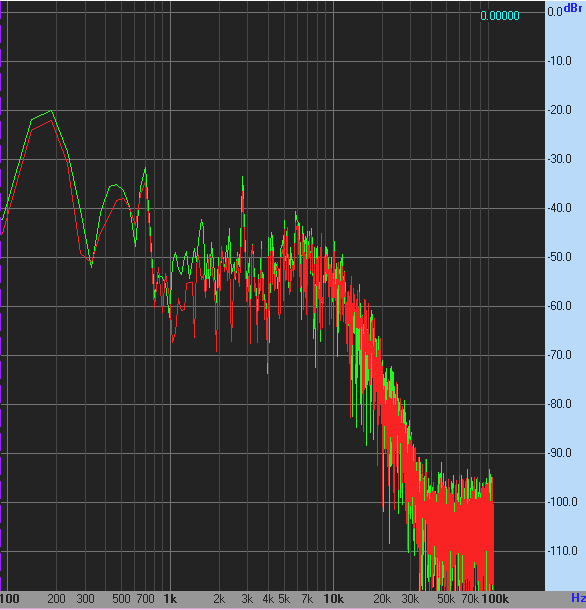
Task: Click the spectrum peak near 700 Hz
Action: pyautogui.click(x=145, y=169)
